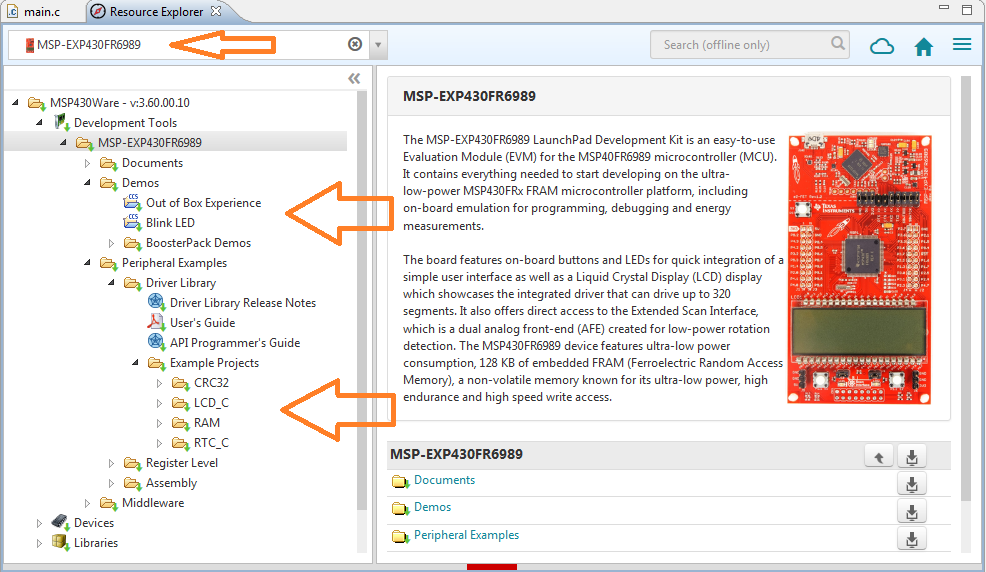Collapse the Peripheral Examples node
The width and height of the screenshot is (986, 572).
[x=87, y=263]
